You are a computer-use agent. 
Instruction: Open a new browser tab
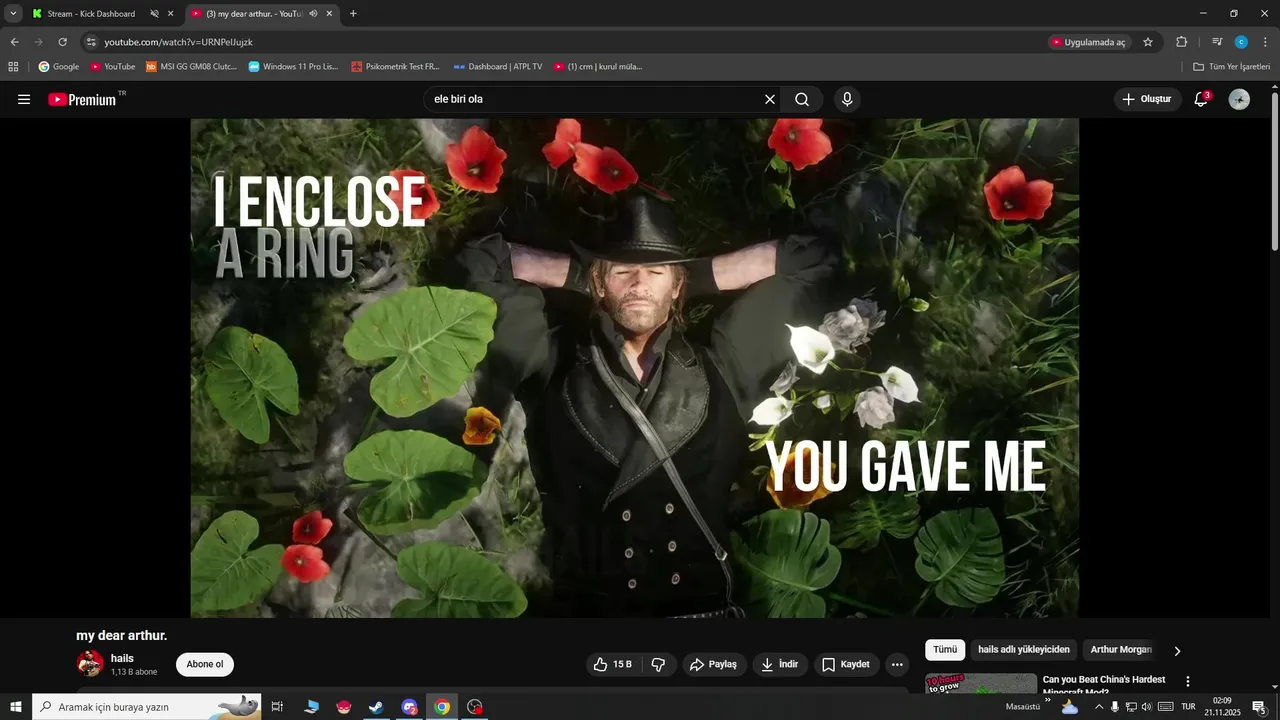(x=353, y=14)
